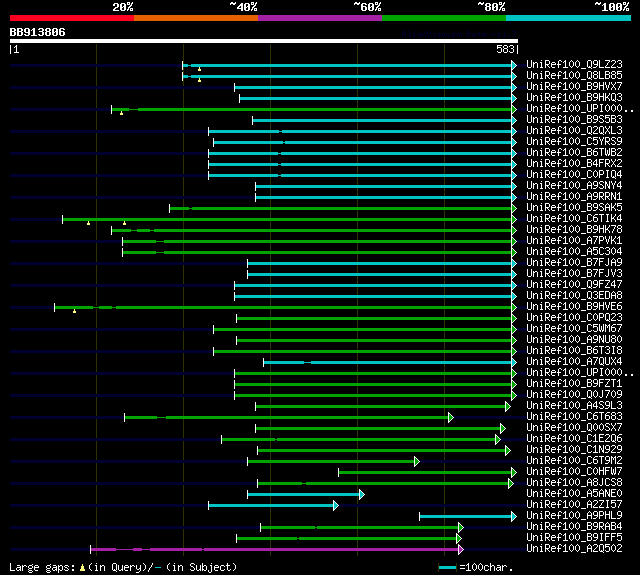Select the UniRef100_B7FJV3 label
640x575 pixels.
(x=574, y=273)
